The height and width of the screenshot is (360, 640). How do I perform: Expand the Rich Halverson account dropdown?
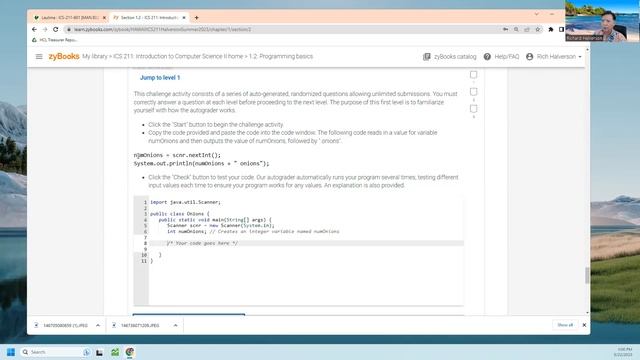[x=580, y=57]
